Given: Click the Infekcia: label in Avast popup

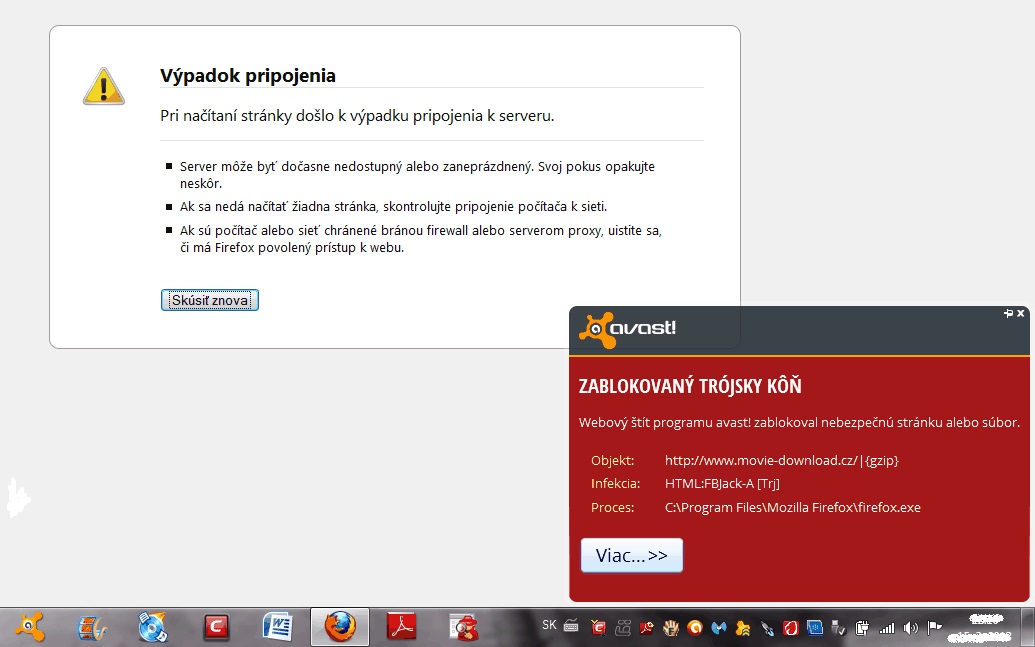Looking at the screenshot, I should tap(616, 483).
